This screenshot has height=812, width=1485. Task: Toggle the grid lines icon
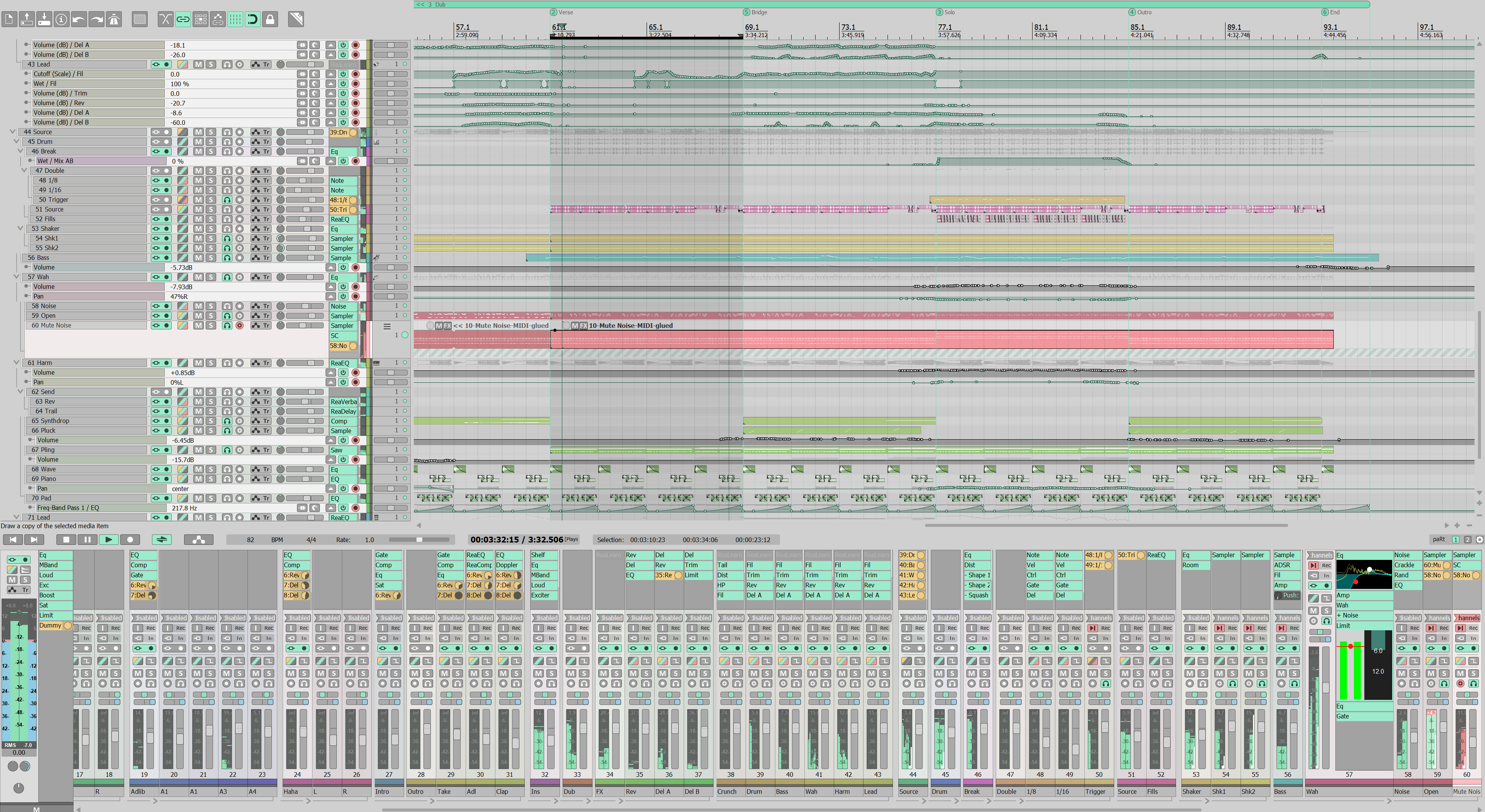235,20
